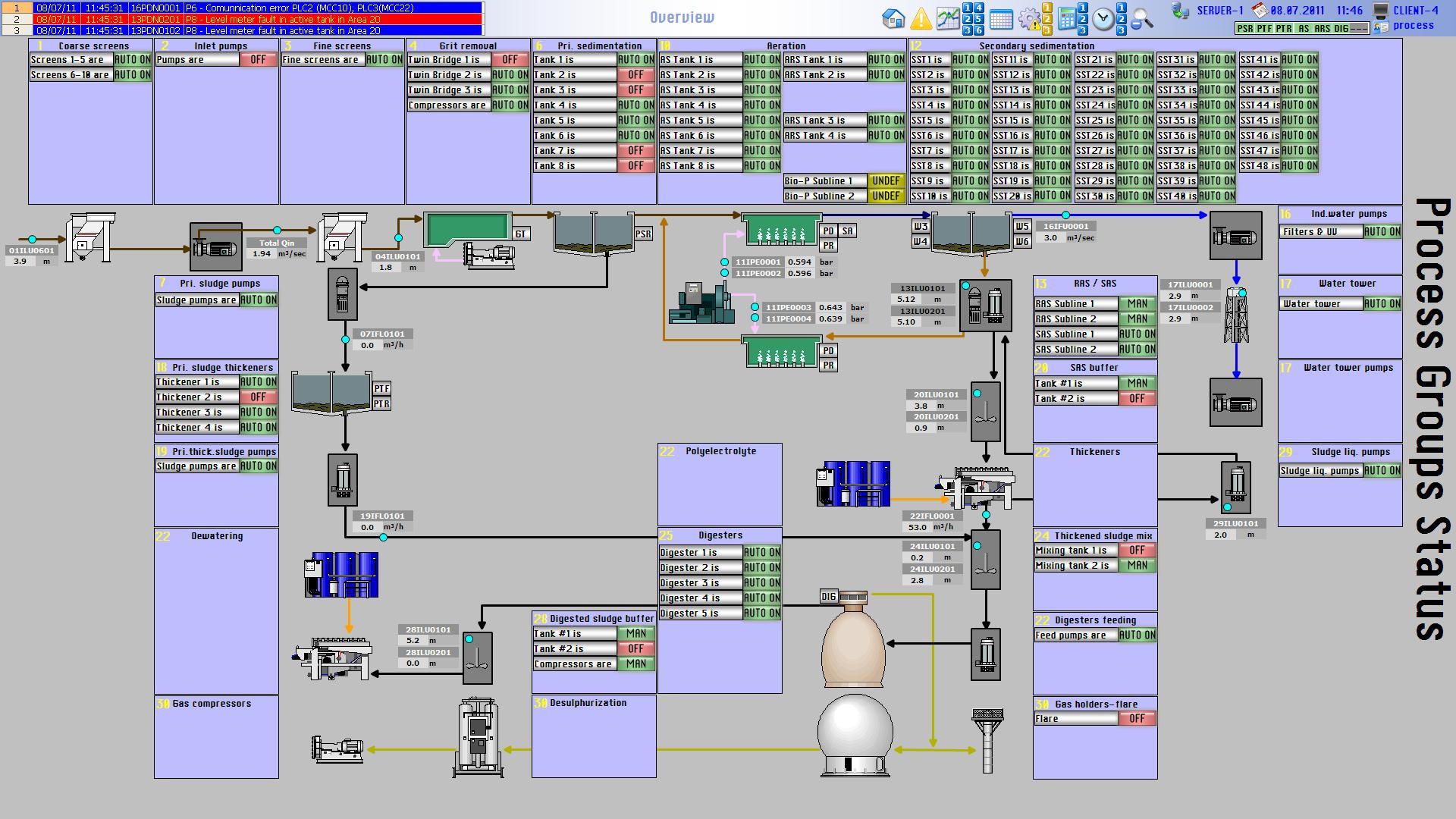Click the DIG label next to digester
1456x819 pixels.
pyautogui.click(x=828, y=597)
